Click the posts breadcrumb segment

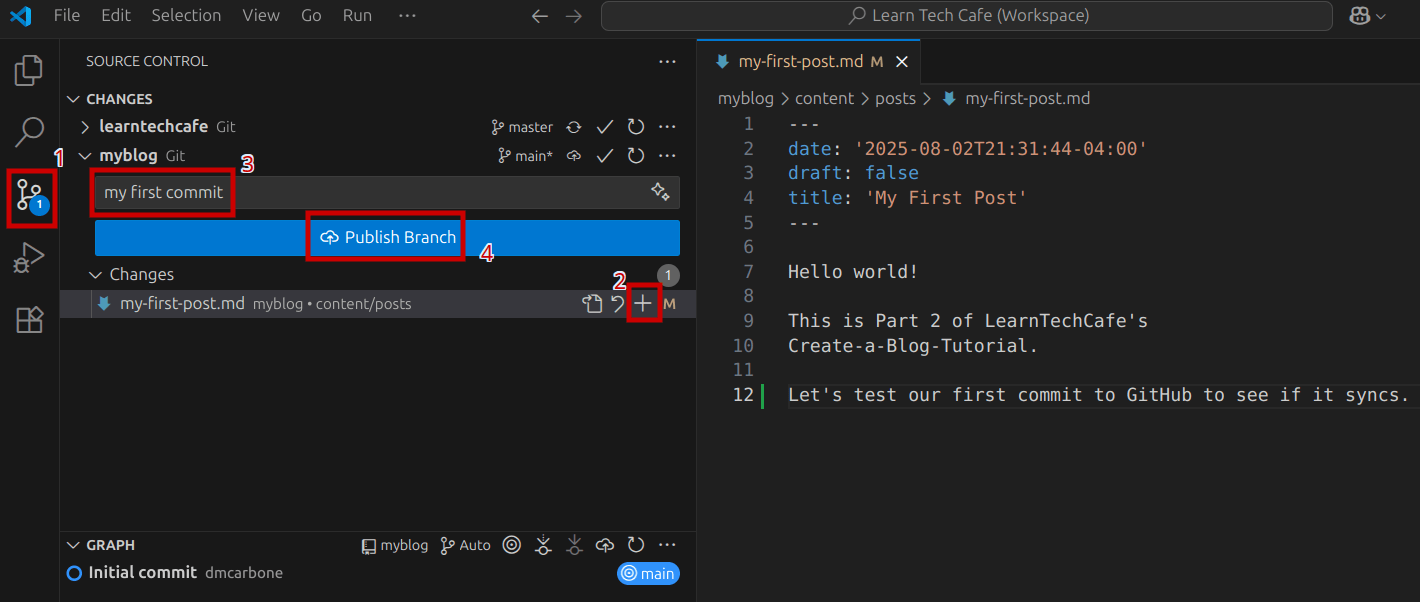[x=895, y=99]
